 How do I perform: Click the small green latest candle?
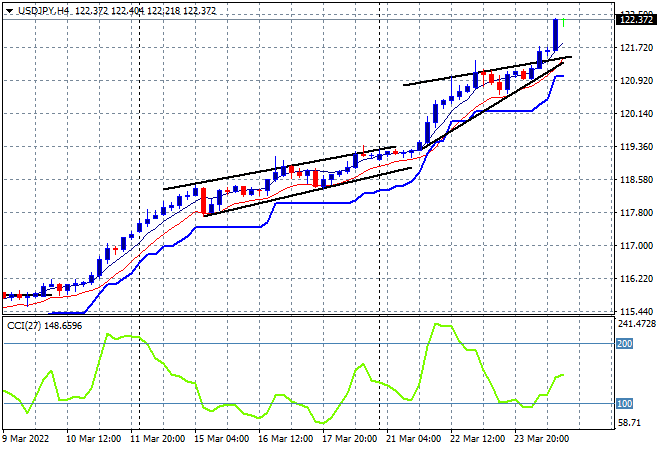coord(564,22)
